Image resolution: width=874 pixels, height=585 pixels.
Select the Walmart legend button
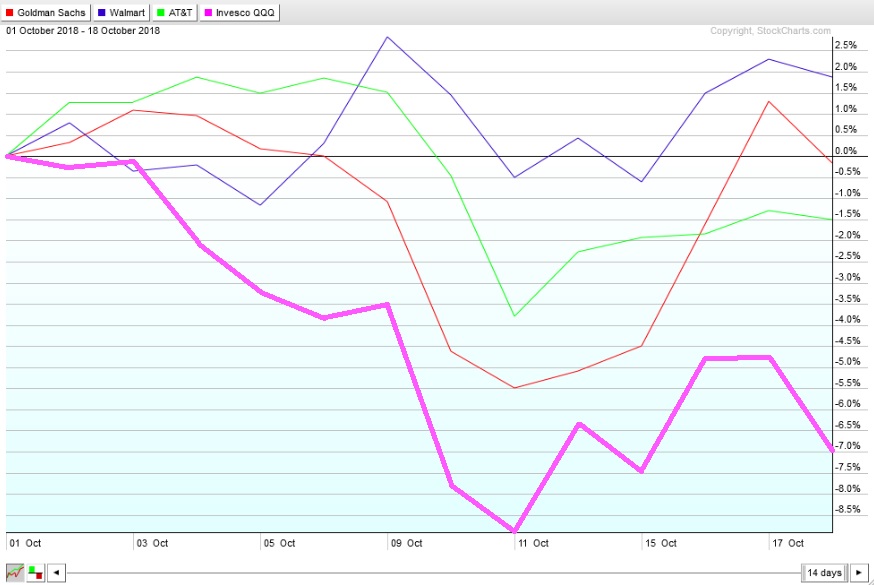click(x=122, y=12)
